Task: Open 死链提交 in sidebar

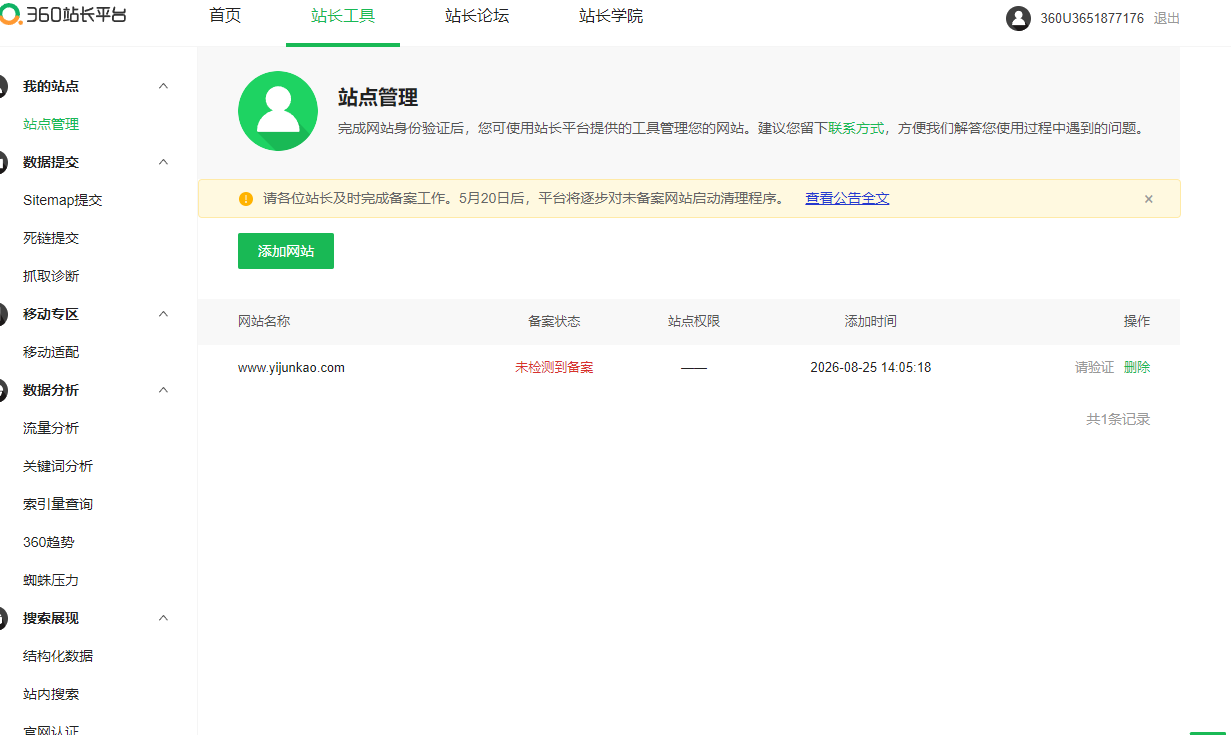Action: (51, 238)
